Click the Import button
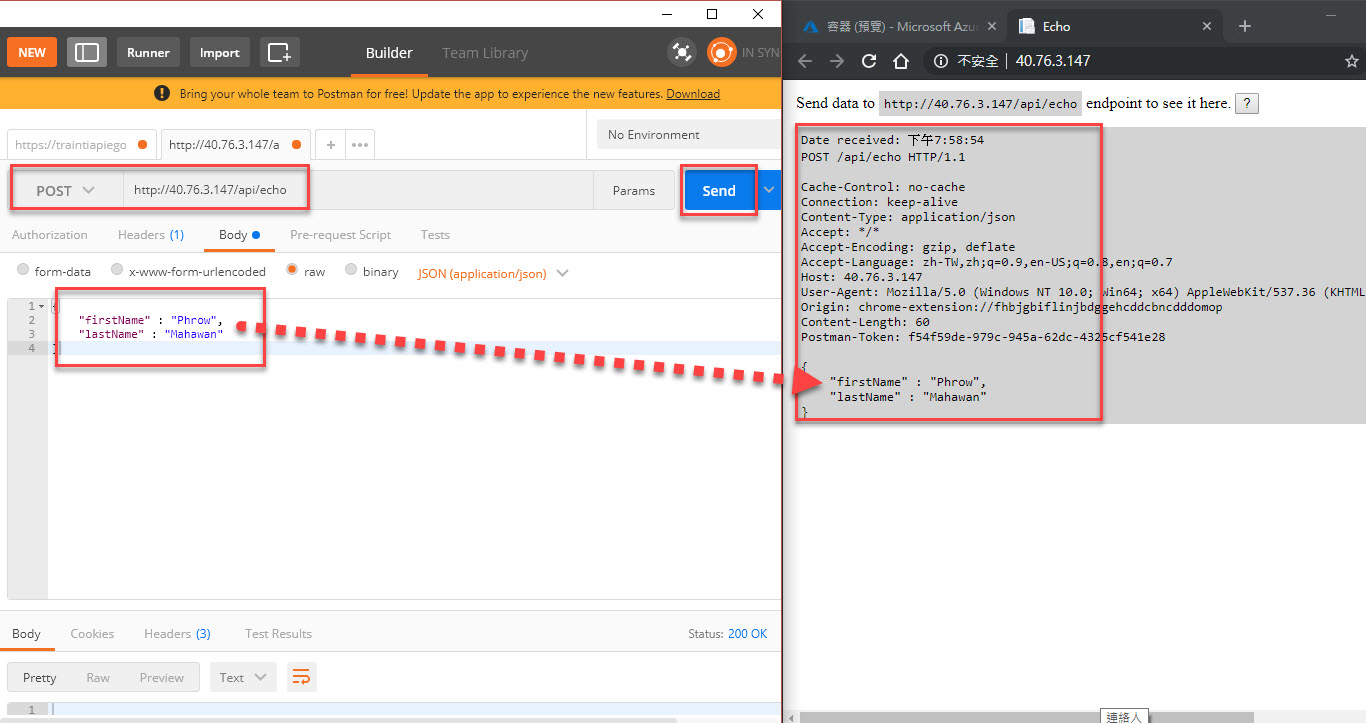The image size is (1366, 723). [219, 52]
